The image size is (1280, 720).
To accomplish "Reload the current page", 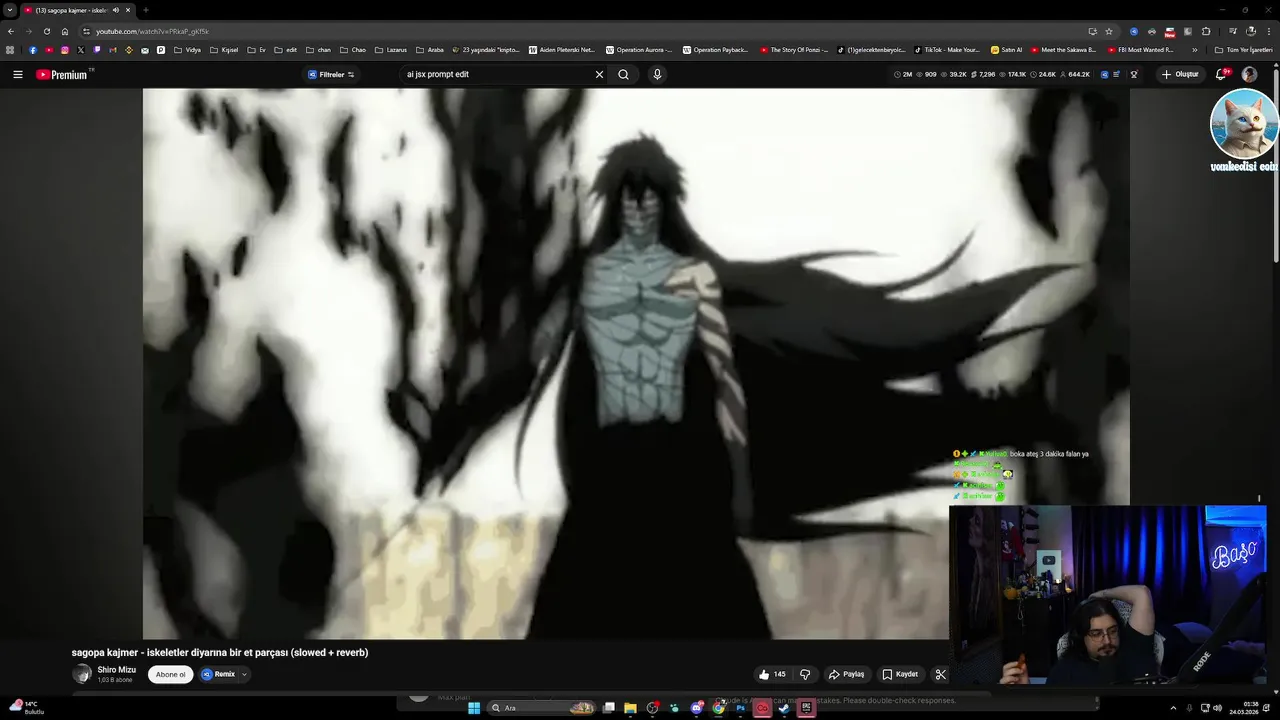I will (x=47, y=31).
